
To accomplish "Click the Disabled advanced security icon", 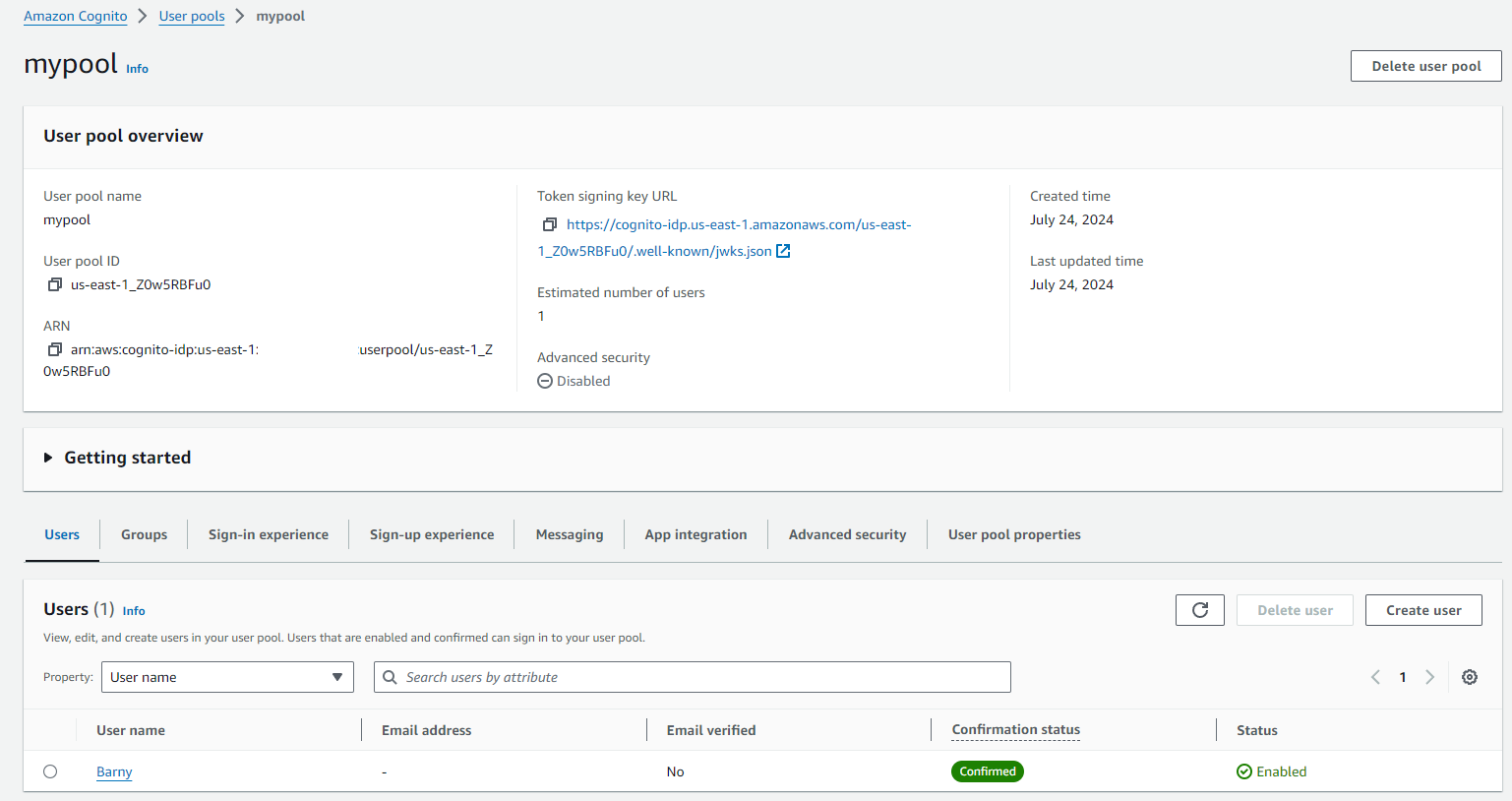I will [545, 381].
